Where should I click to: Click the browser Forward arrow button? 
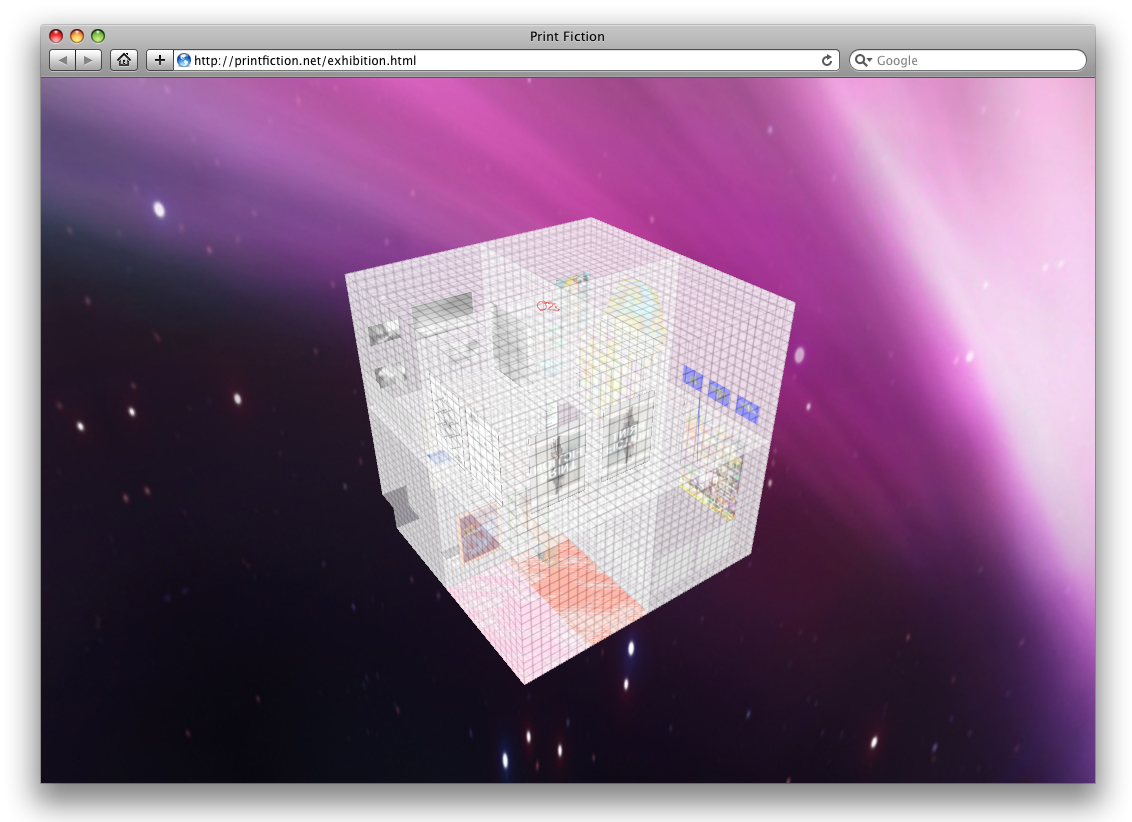[x=89, y=61]
